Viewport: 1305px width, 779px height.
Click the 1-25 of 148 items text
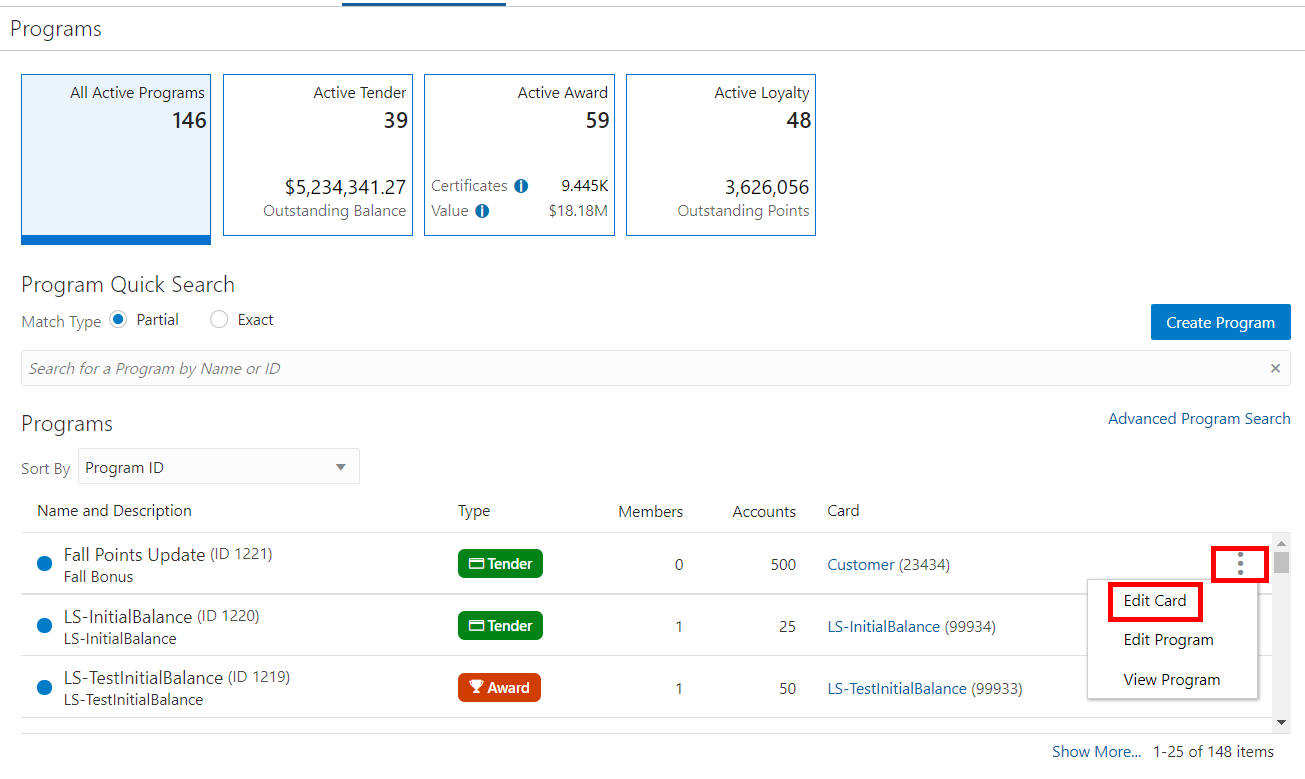click(x=1213, y=752)
